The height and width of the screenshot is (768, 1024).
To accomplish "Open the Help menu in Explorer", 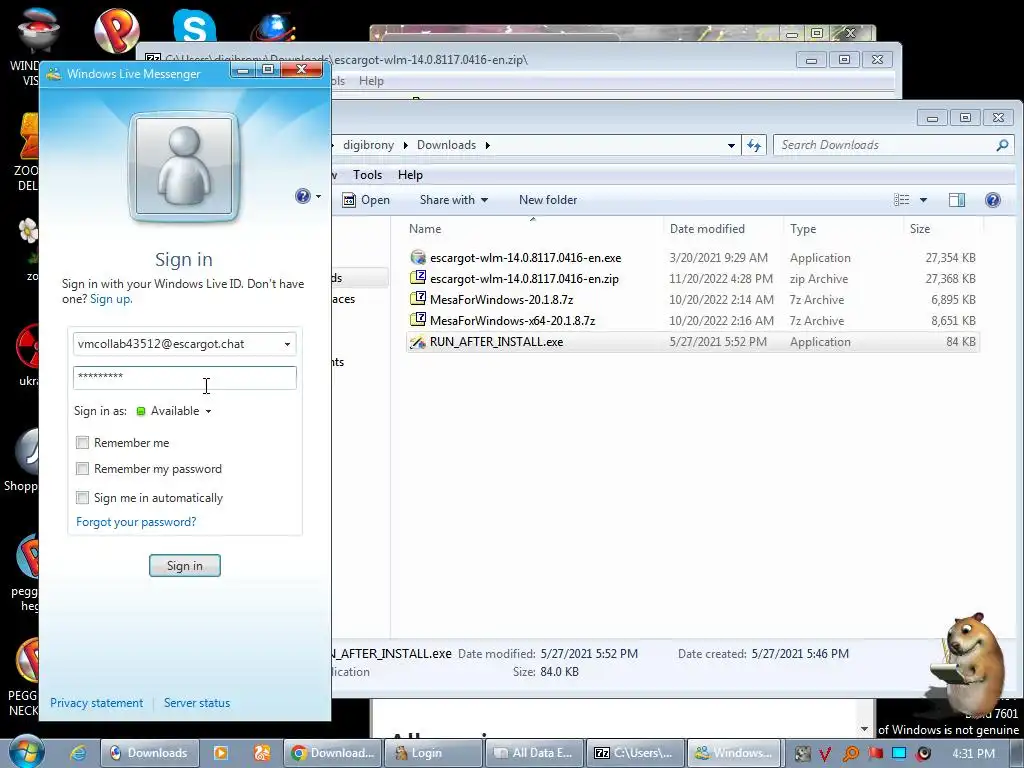I will tap(410, 175).
